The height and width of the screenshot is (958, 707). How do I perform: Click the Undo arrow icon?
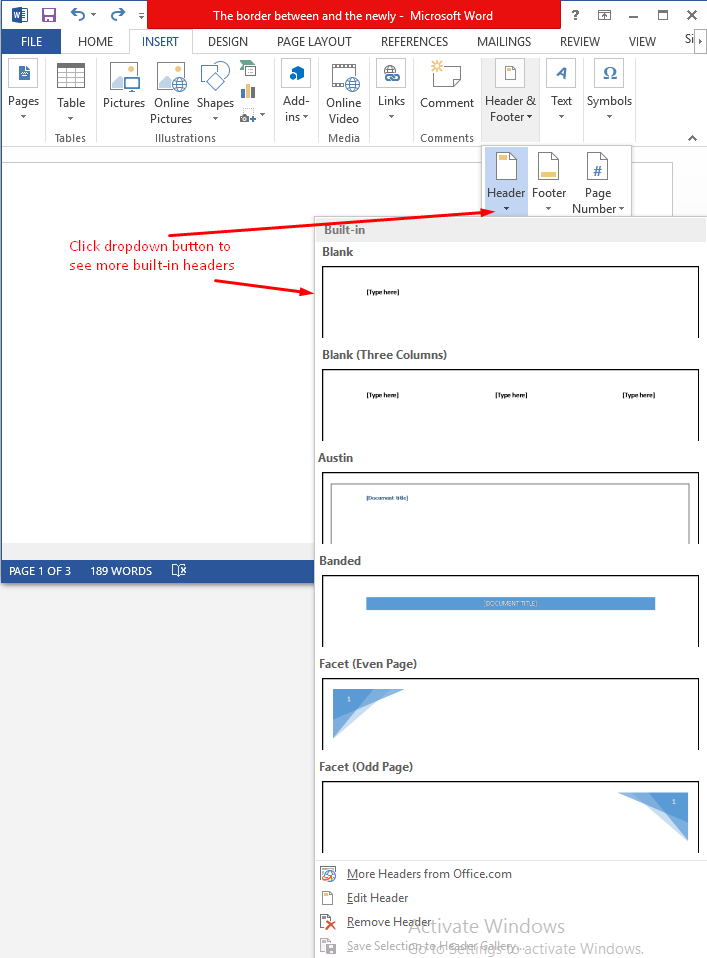tap(78, 14)
